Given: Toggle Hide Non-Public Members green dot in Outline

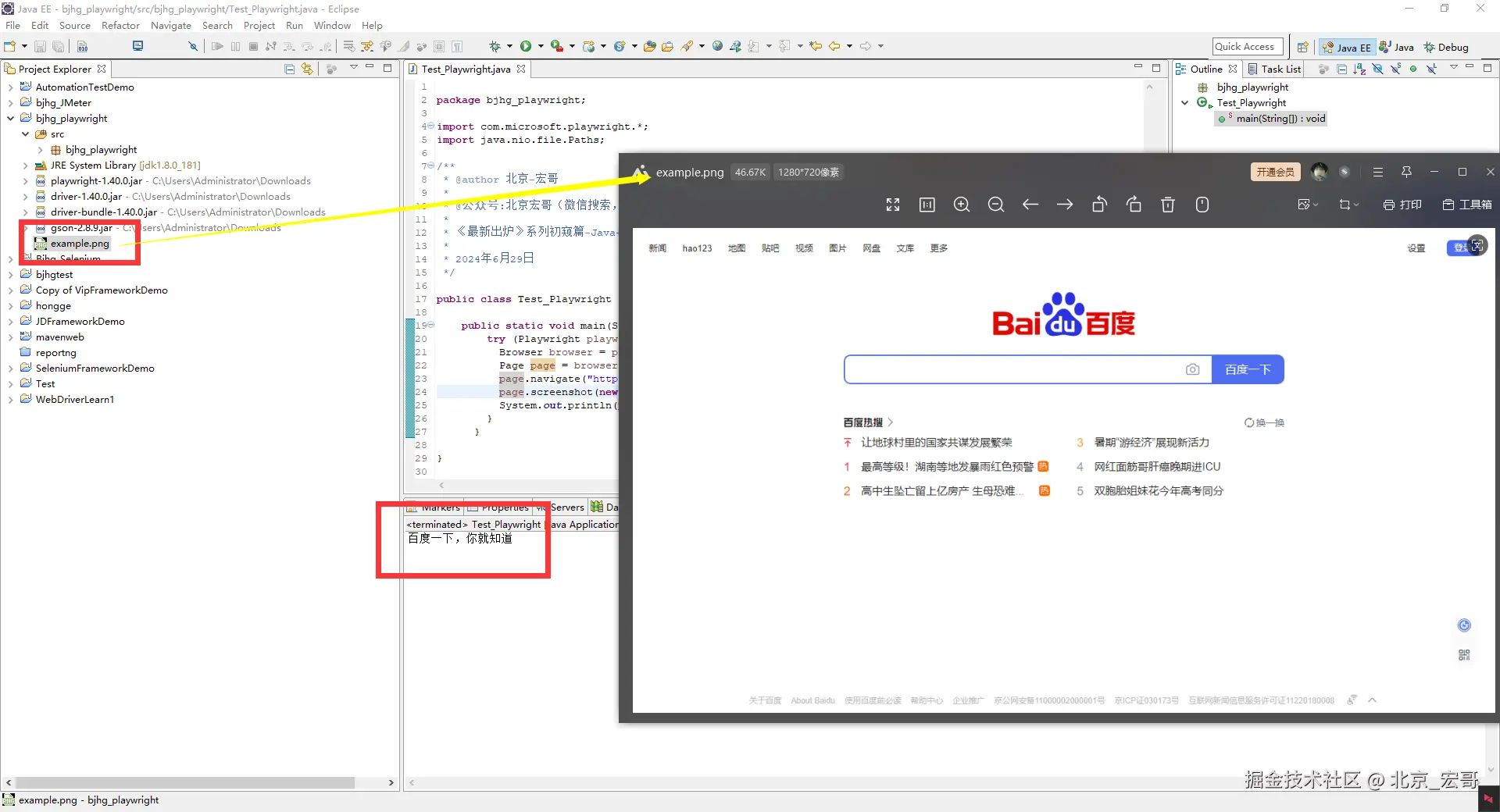Looking at the screenshot, I should coord(1413,69).
